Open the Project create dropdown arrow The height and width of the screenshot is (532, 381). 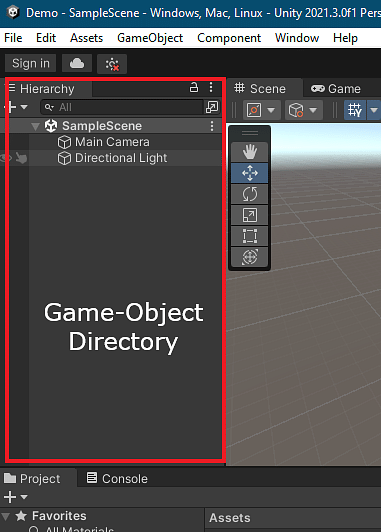tap(24, 497)
